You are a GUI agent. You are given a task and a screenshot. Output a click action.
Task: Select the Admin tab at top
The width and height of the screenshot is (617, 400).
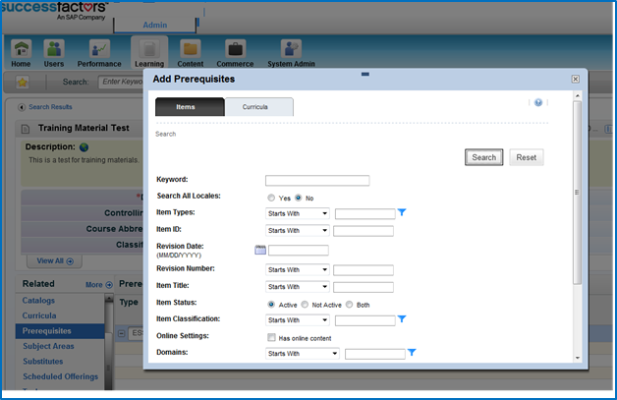click(155, 25)
